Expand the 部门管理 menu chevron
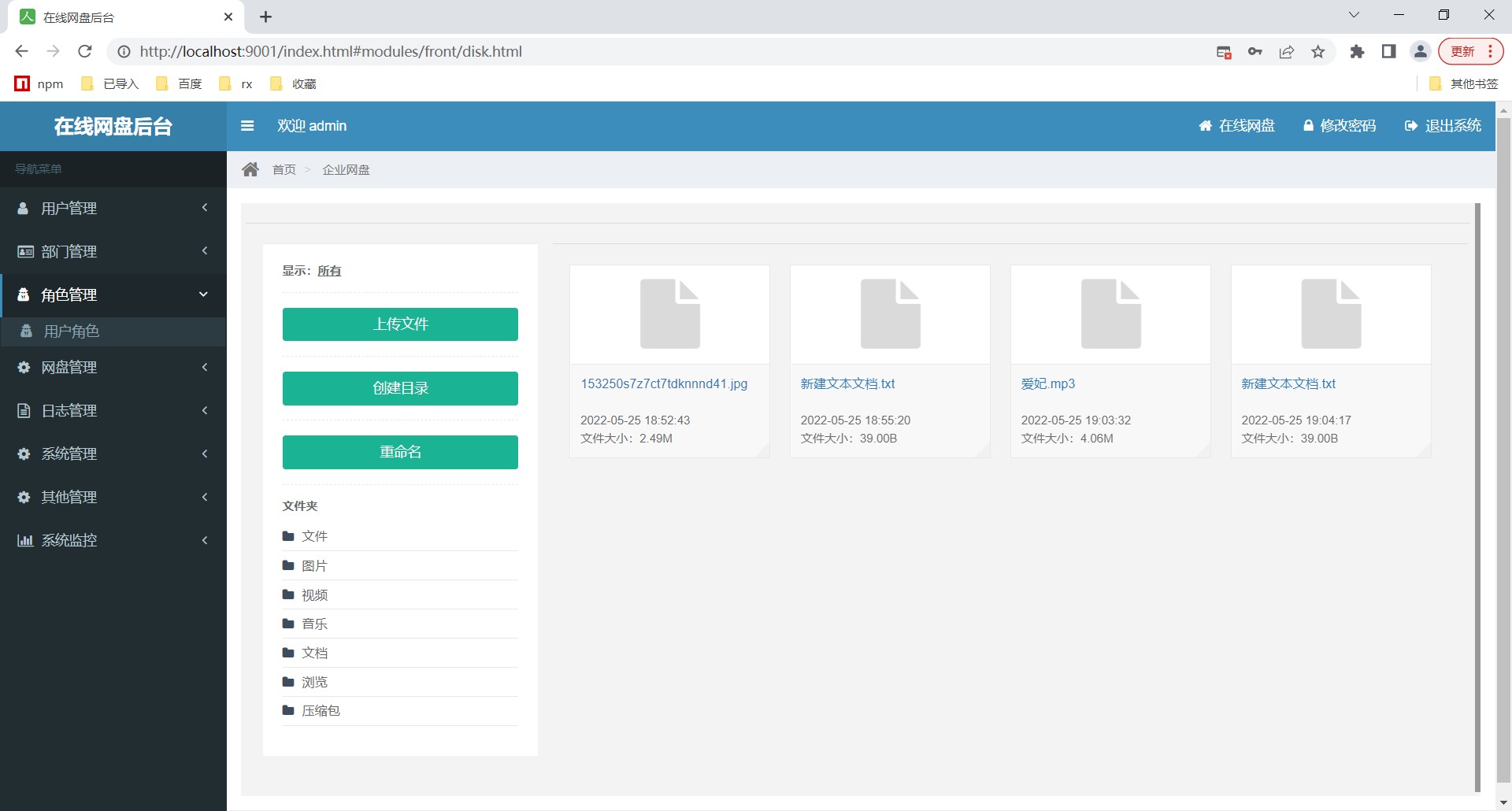Image resolution: width=1512 pixels, height=811 pixels. tap(205, 251)
